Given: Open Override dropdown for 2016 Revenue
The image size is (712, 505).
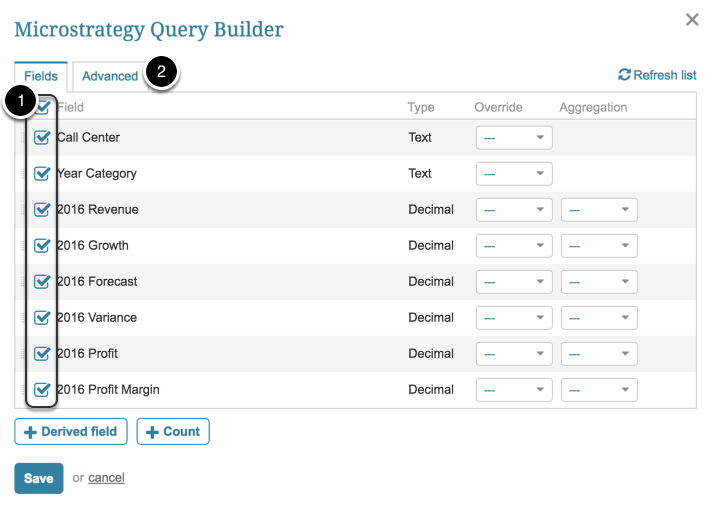Looking at the screenshot, I should 514,210.
